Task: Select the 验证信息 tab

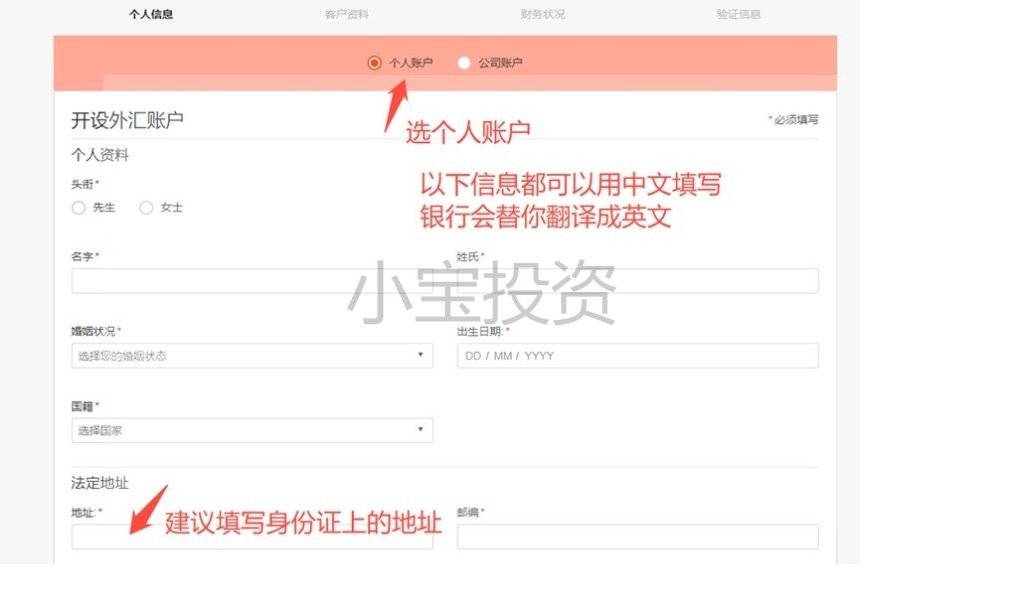Action: (x=738, y=15)
